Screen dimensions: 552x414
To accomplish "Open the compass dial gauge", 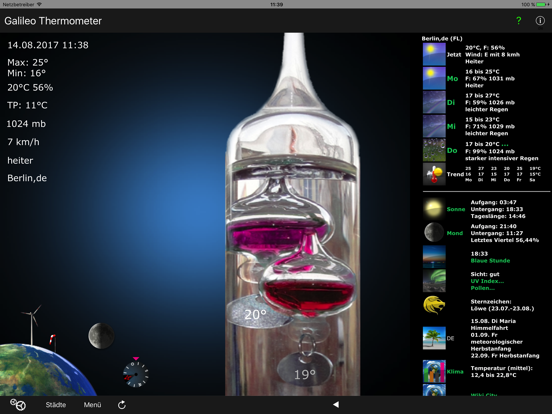I will coord(136,374).
